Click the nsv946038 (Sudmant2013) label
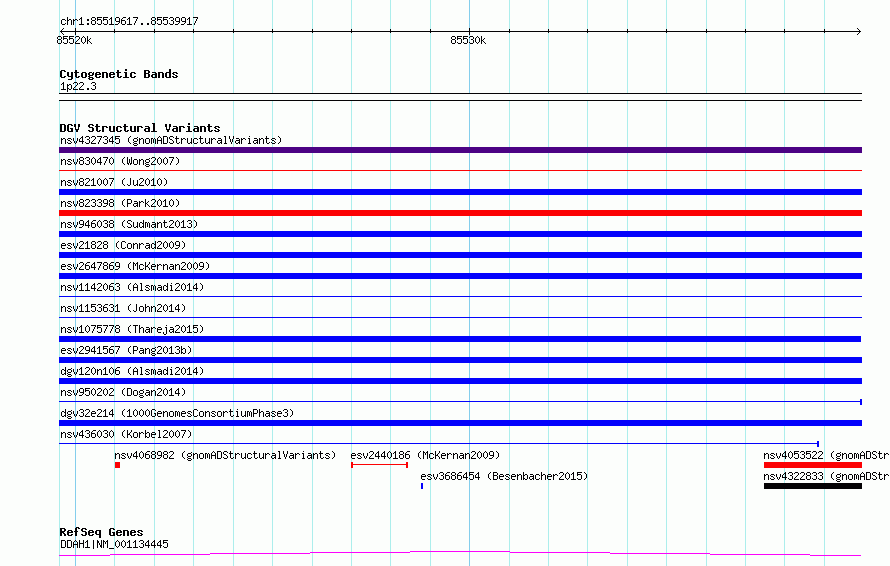890x566 pixels. point(129,224)
